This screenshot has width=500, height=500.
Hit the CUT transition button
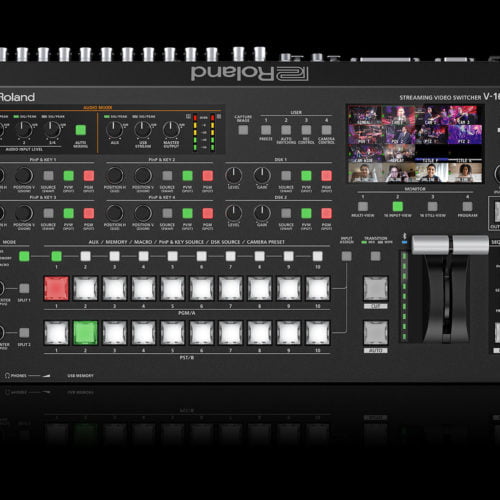click(376, 288)
